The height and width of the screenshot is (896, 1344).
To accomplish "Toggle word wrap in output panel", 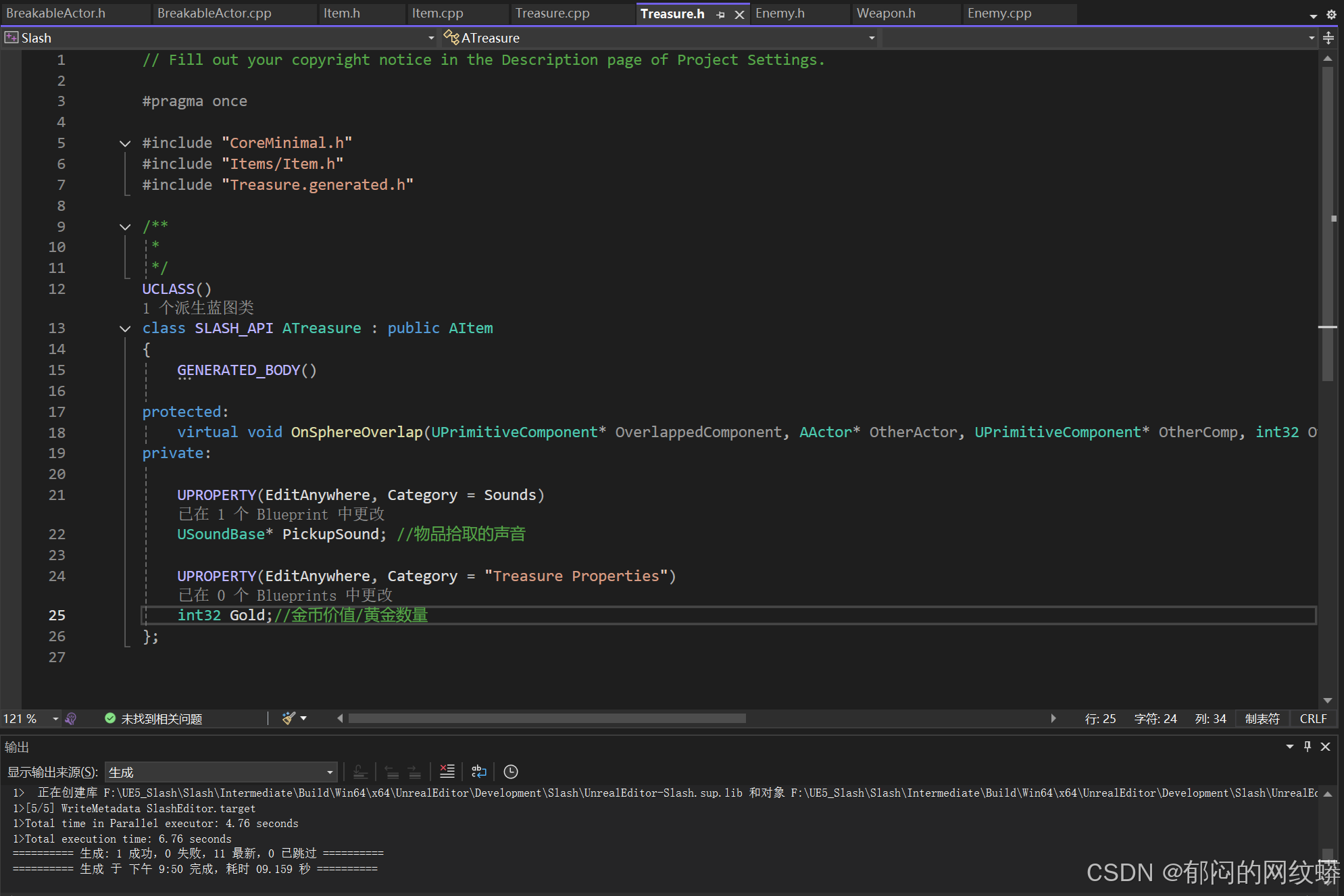I will (x=478, y=772).
